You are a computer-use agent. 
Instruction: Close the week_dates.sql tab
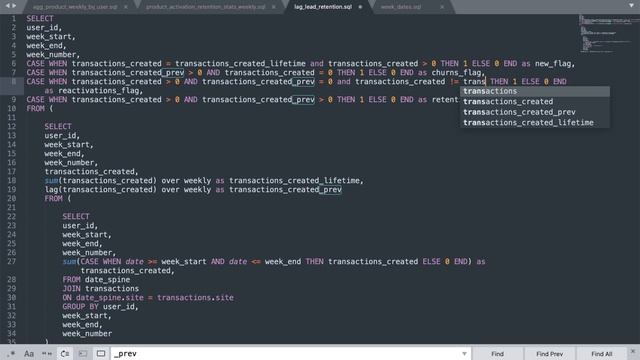(442, 7)
